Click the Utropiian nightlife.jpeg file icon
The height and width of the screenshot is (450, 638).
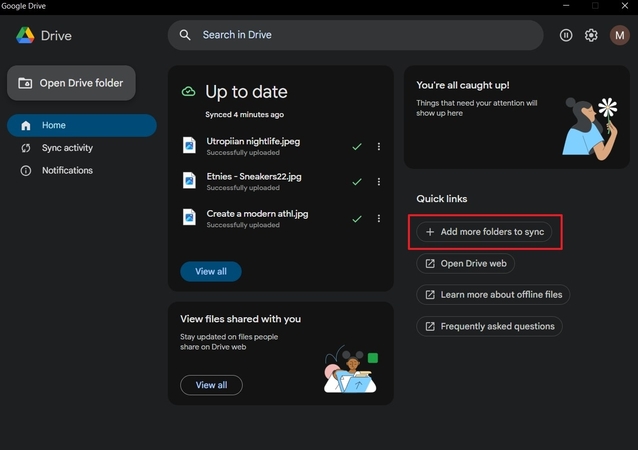189,146
